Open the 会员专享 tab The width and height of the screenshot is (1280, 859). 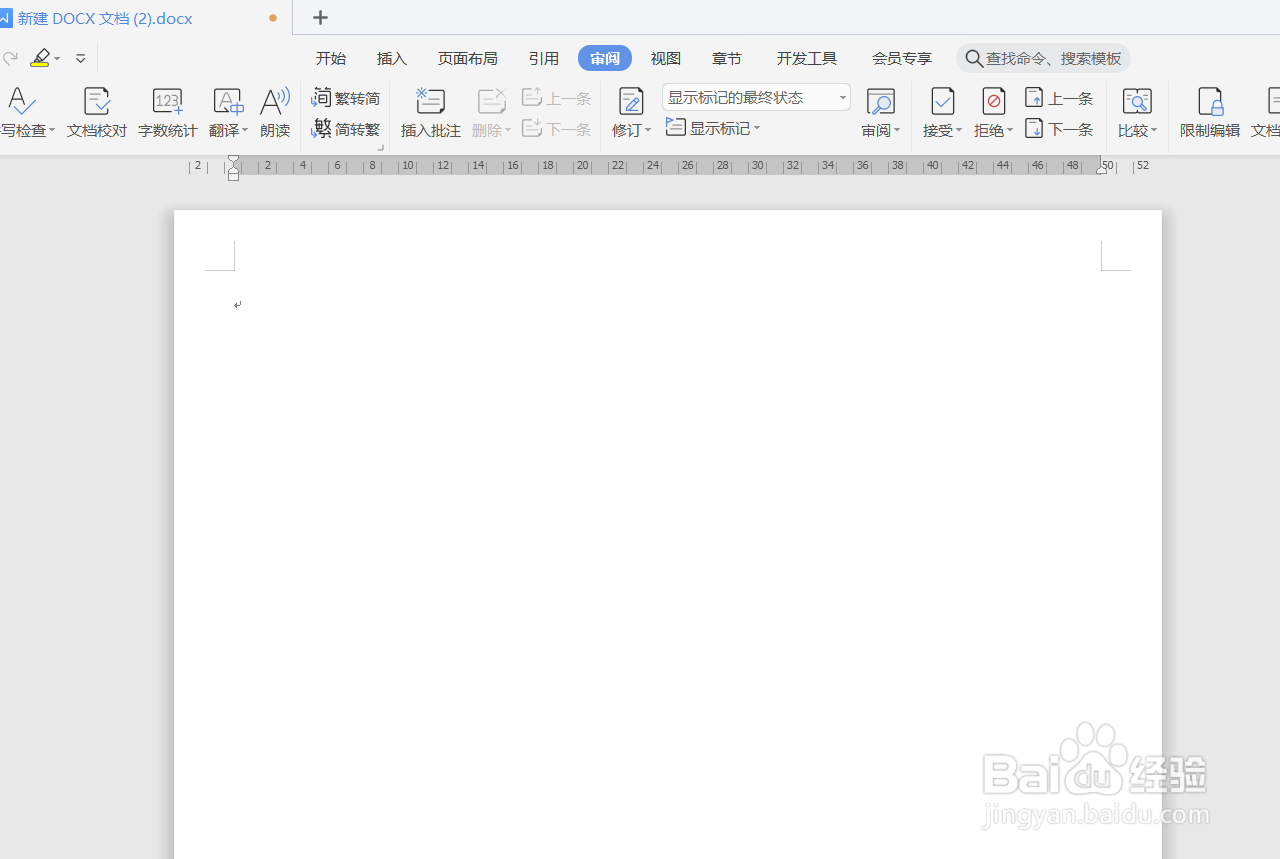902,59
